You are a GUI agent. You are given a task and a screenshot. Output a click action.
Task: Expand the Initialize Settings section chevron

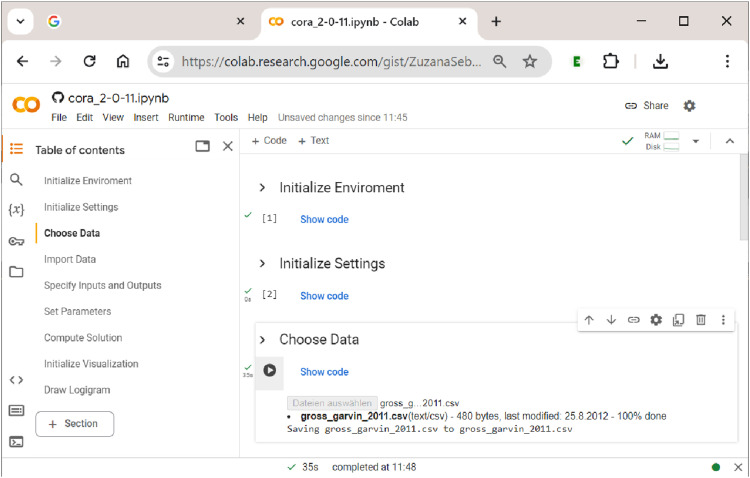click(262, 264)
